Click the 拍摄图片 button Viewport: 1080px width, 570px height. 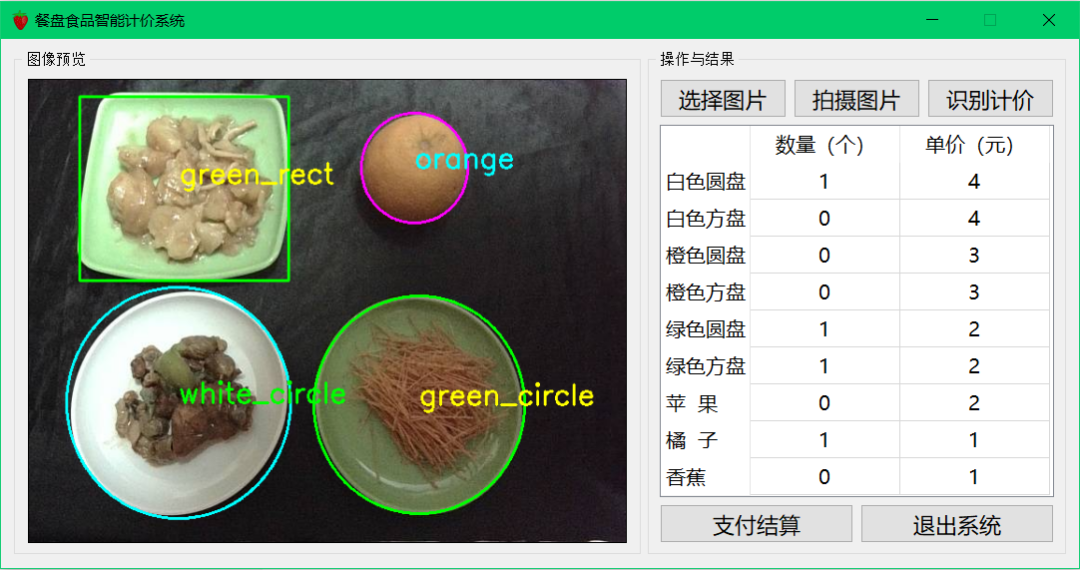(856, 99)
